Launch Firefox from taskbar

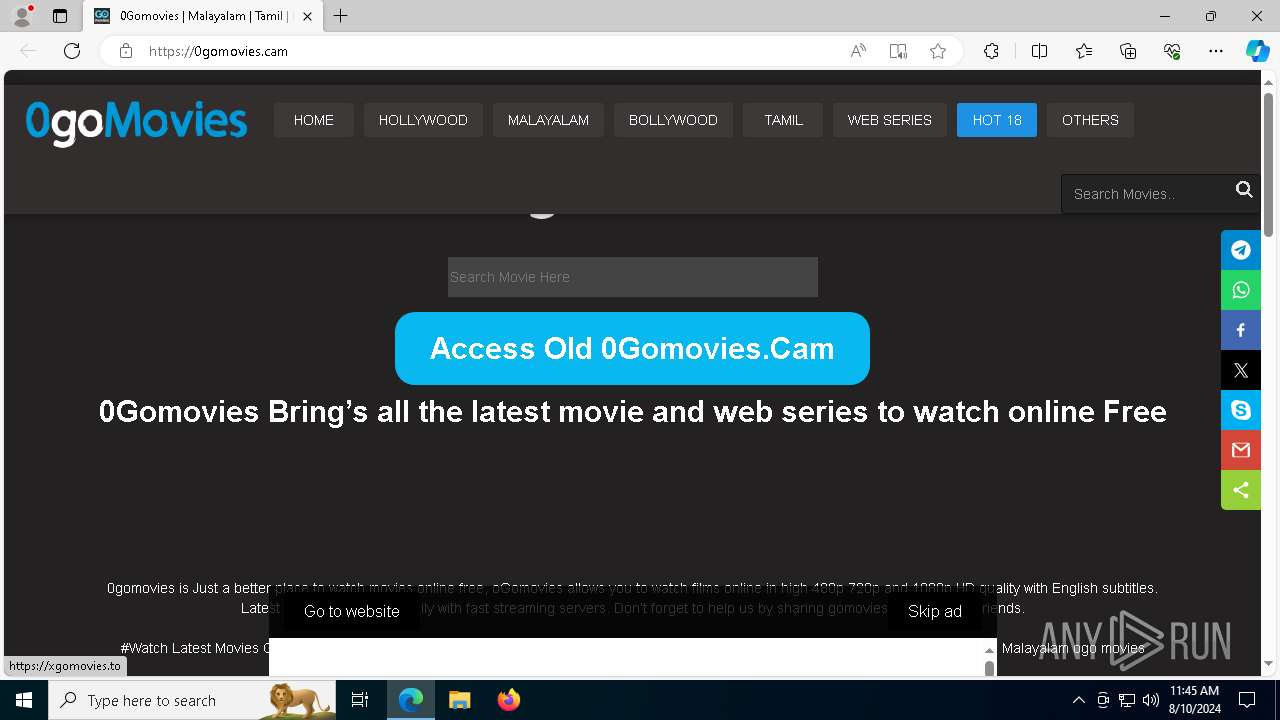[509, 700]
